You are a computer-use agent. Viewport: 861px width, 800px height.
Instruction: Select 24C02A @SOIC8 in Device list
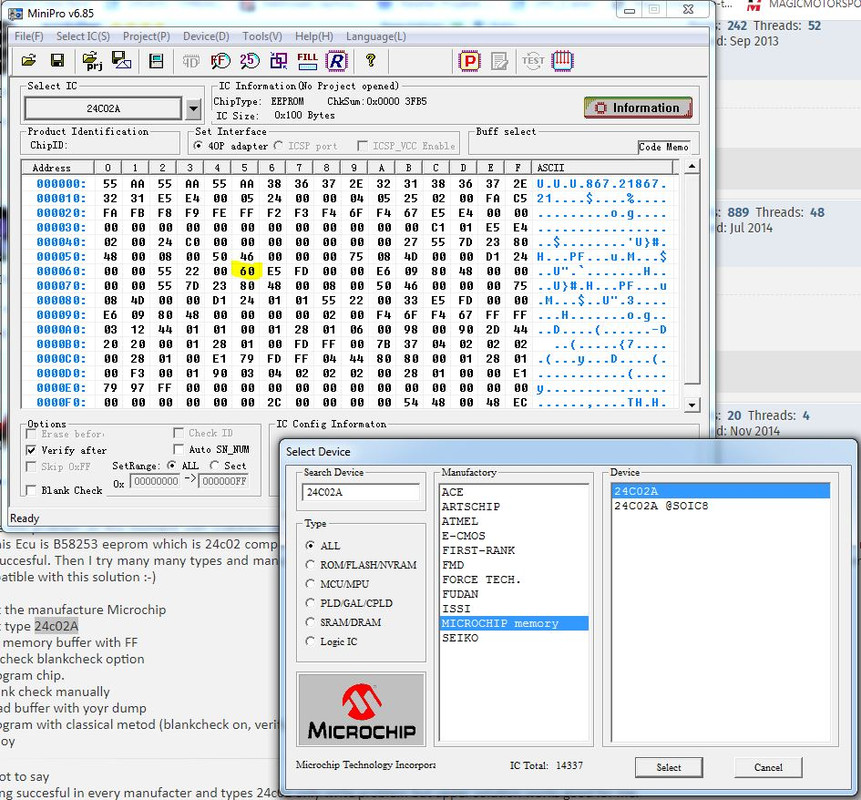[x=661, y=506]
